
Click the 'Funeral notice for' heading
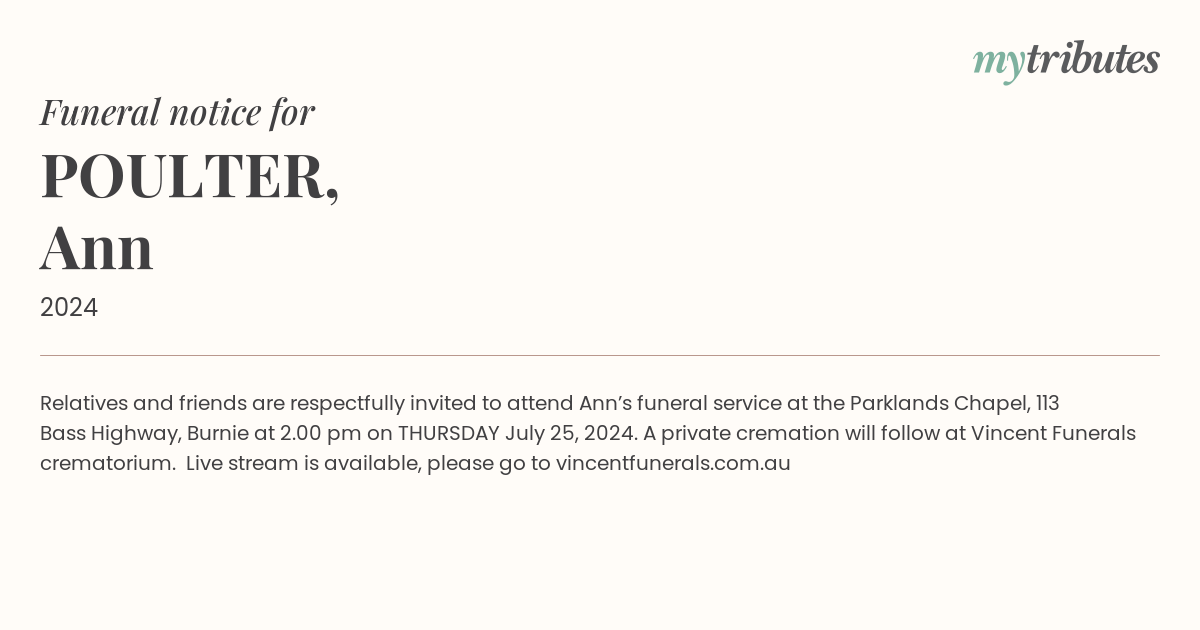coord(177,113)
